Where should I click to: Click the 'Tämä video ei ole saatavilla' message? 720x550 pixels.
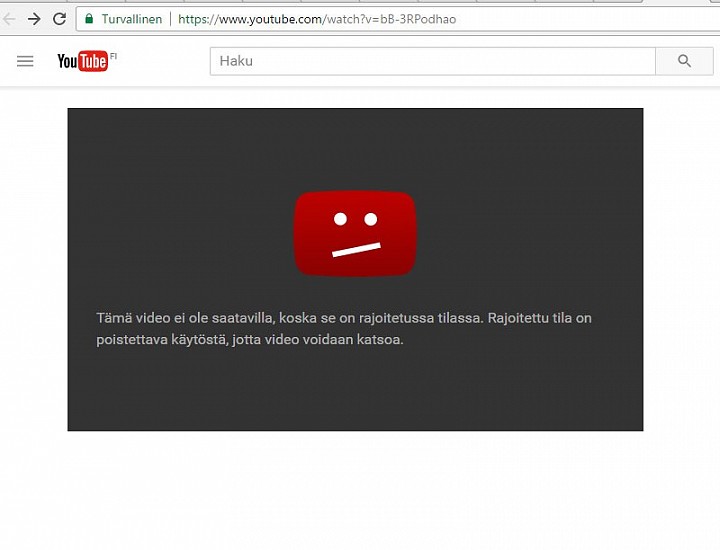pos(344,329)
